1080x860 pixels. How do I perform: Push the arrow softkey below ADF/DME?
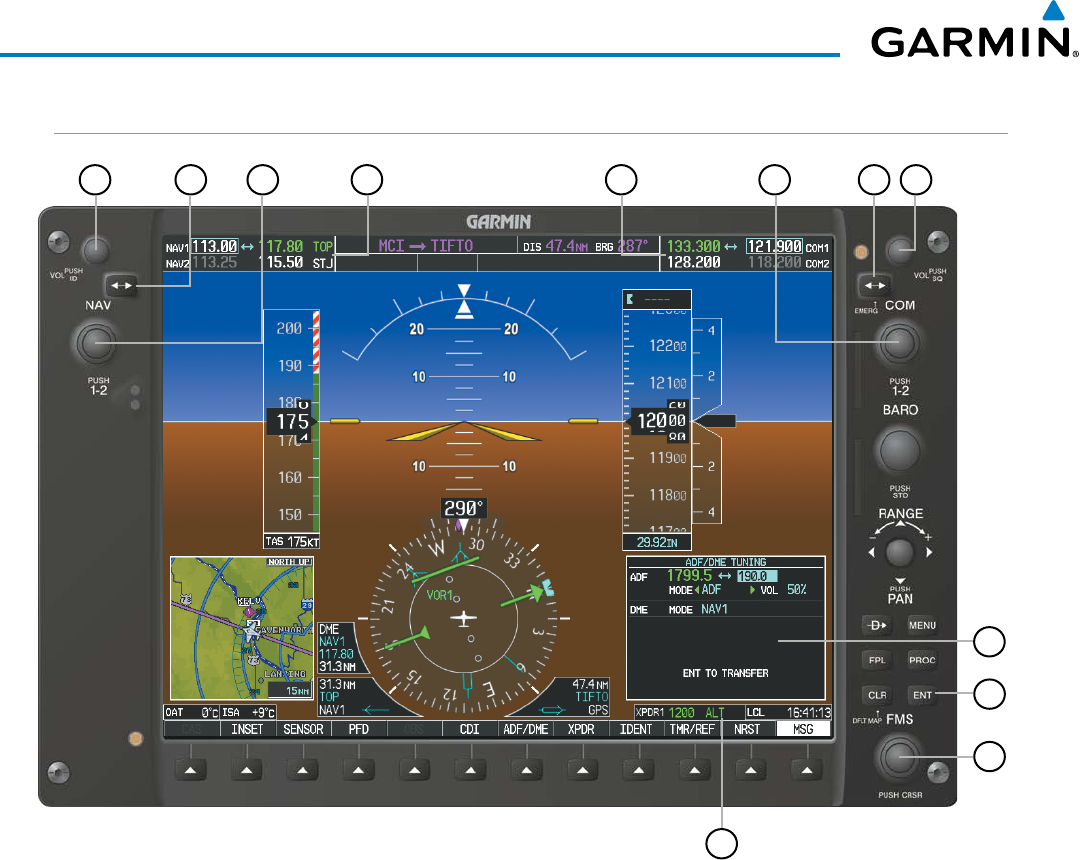pyautogui.click(x=526, y=770)
